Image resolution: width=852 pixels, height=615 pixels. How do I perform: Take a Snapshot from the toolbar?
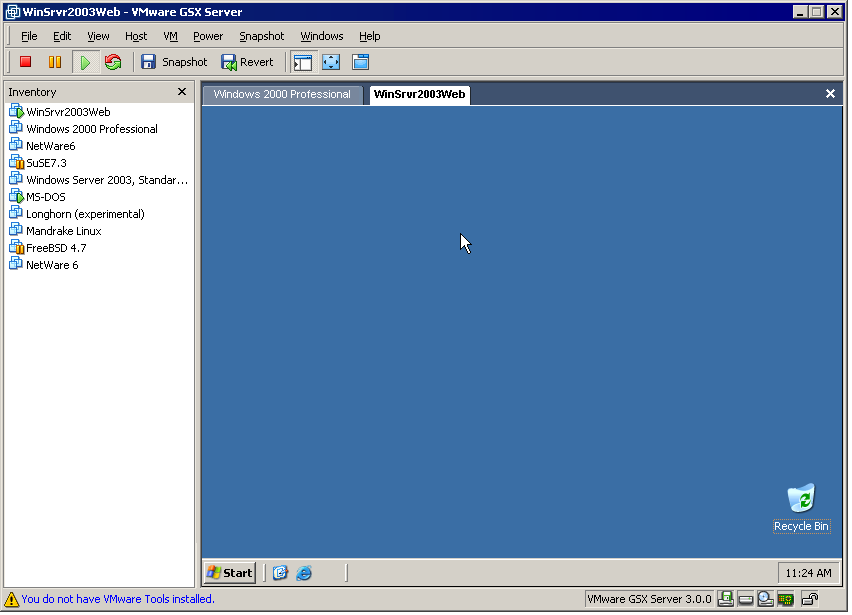(174, 62)
